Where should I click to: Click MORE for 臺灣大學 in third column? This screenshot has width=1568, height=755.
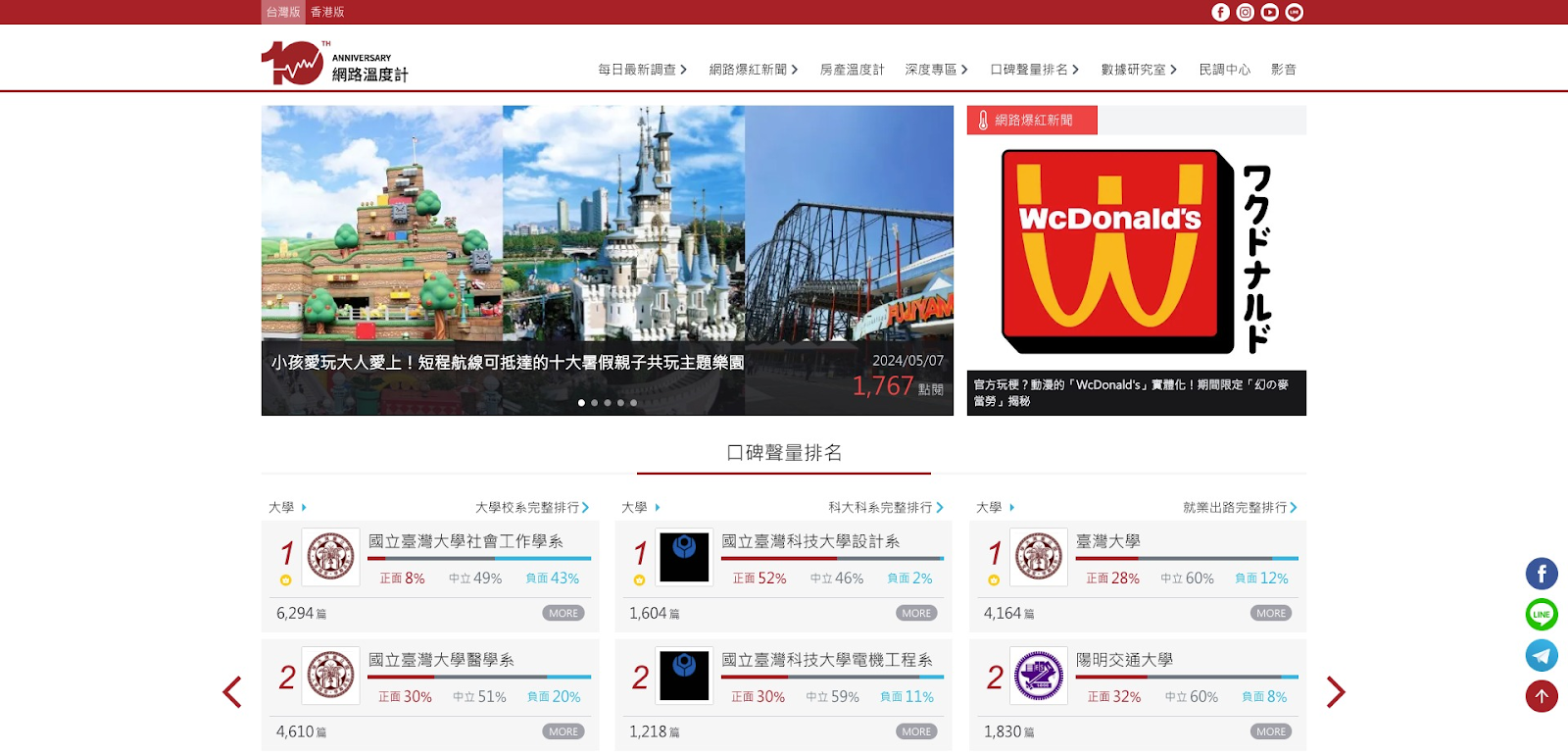click(x=1271, y=613)
